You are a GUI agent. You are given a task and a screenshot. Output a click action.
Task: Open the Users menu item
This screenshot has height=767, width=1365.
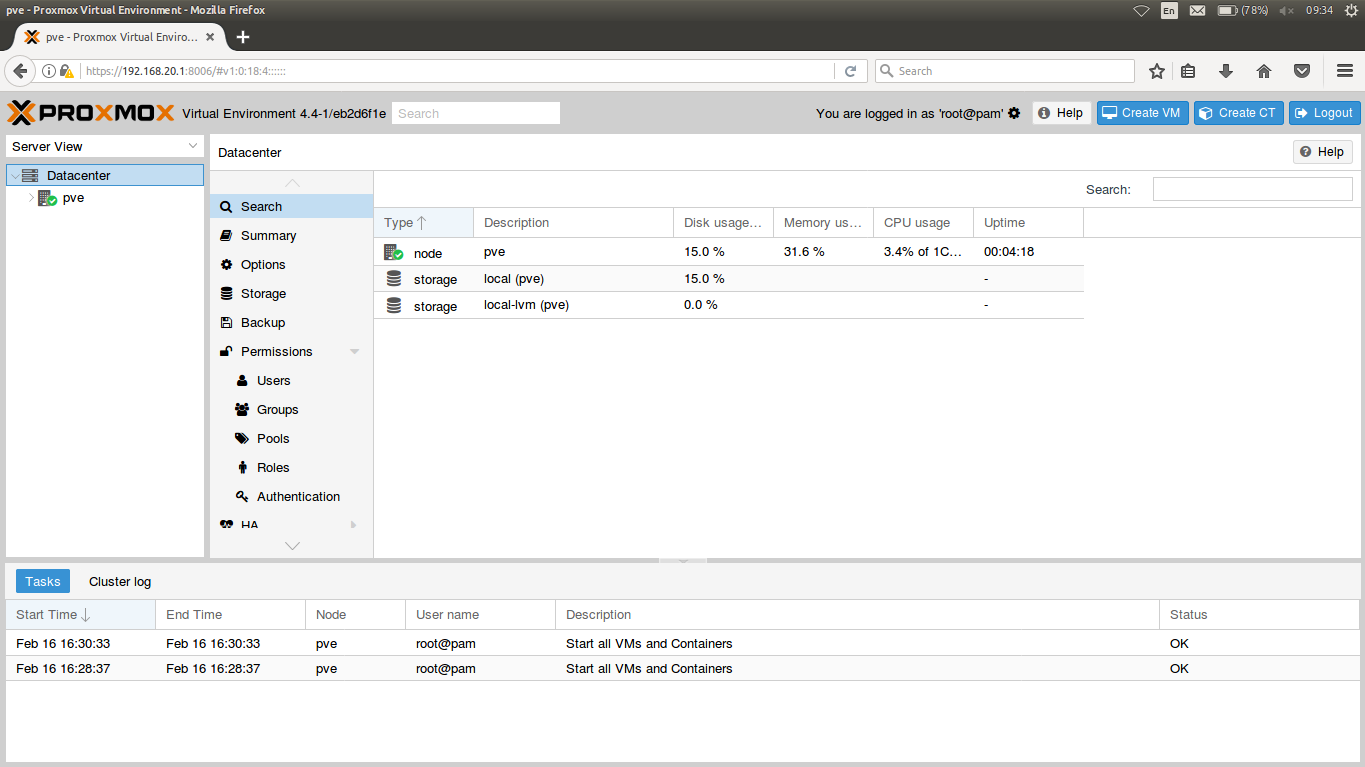(291, 380)
